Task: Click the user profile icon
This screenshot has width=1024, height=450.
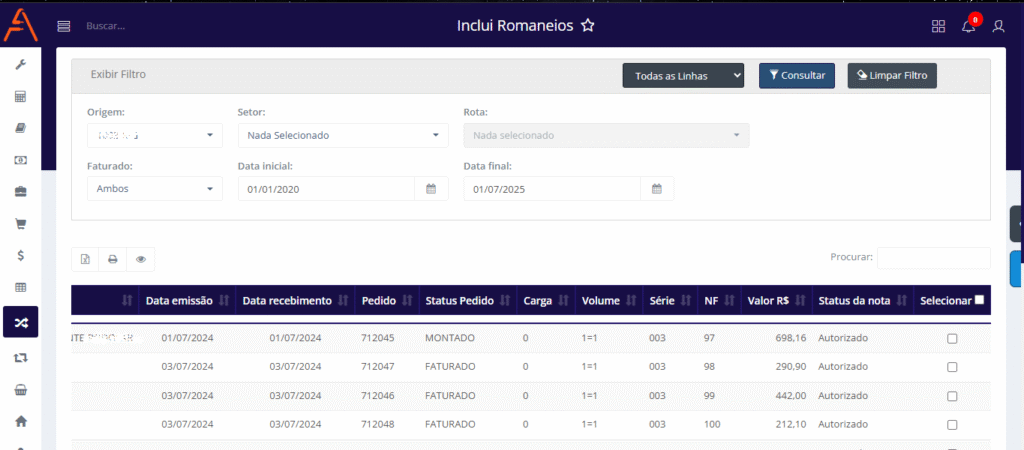Action: pyautogui.click(x=998, y=26)
